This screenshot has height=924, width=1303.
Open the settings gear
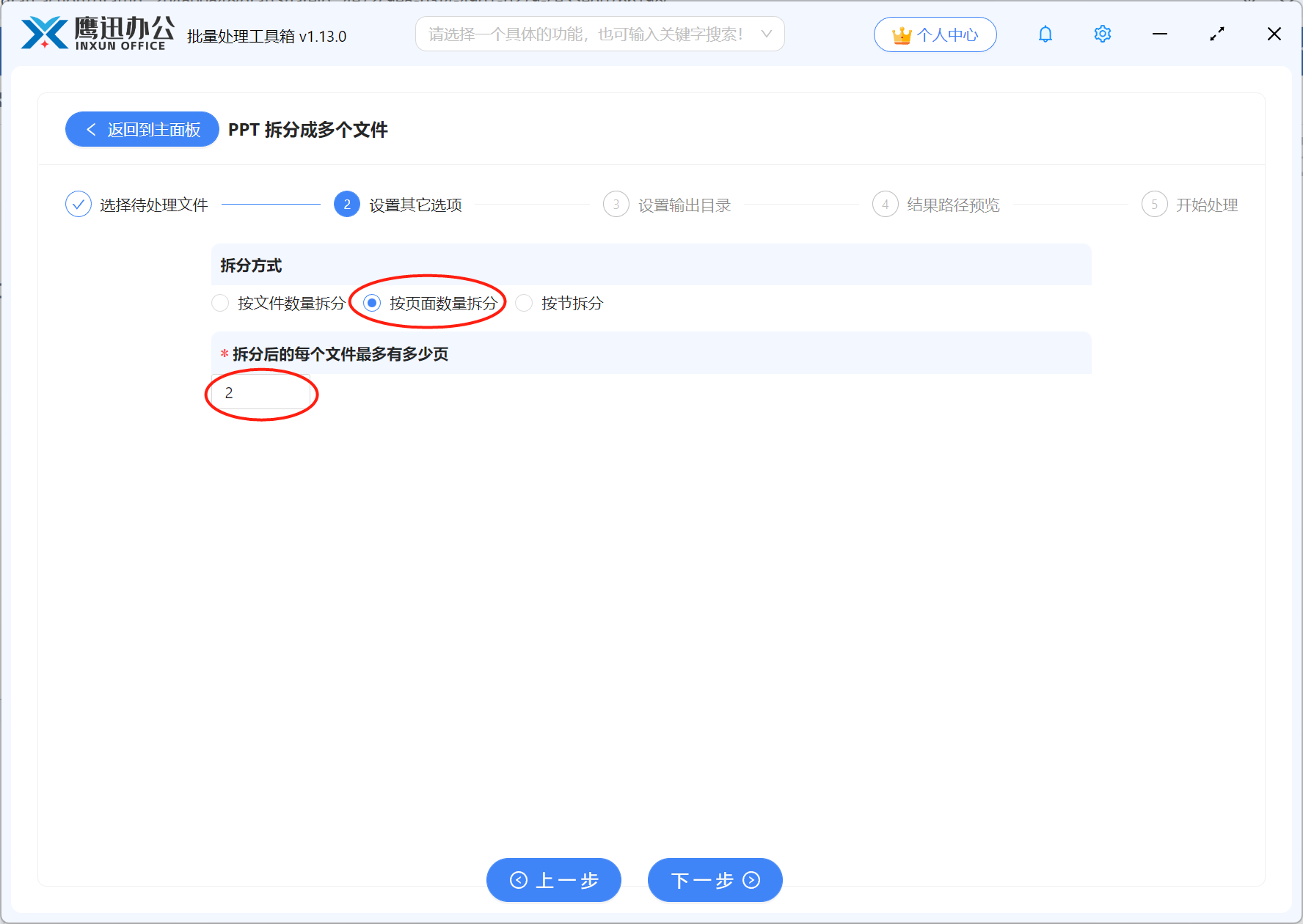(x=1102, y=34)
